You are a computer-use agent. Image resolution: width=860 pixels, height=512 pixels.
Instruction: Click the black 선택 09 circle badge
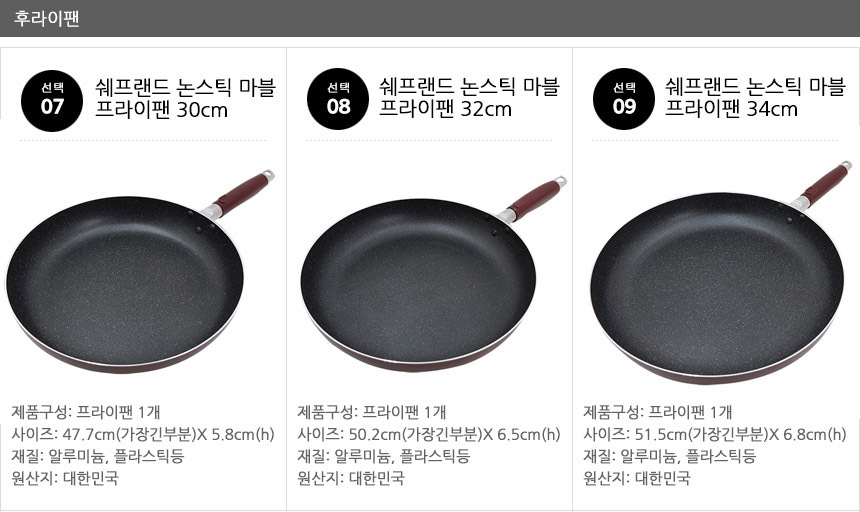(624, 99)
